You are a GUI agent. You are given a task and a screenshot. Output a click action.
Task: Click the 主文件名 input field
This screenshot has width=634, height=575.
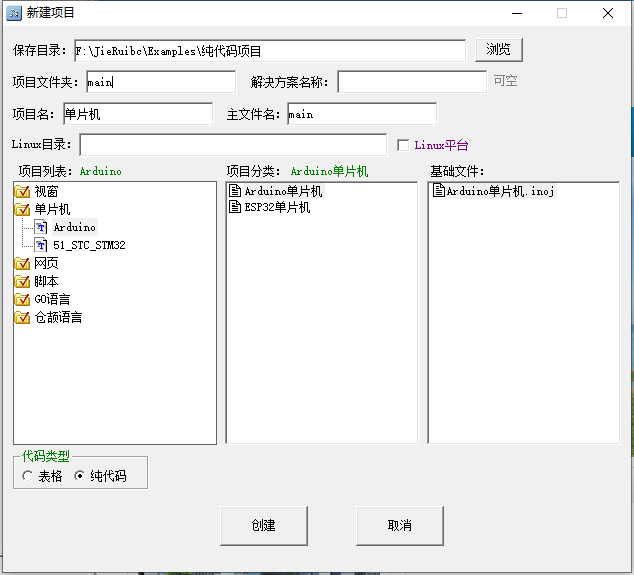[361, 114]
